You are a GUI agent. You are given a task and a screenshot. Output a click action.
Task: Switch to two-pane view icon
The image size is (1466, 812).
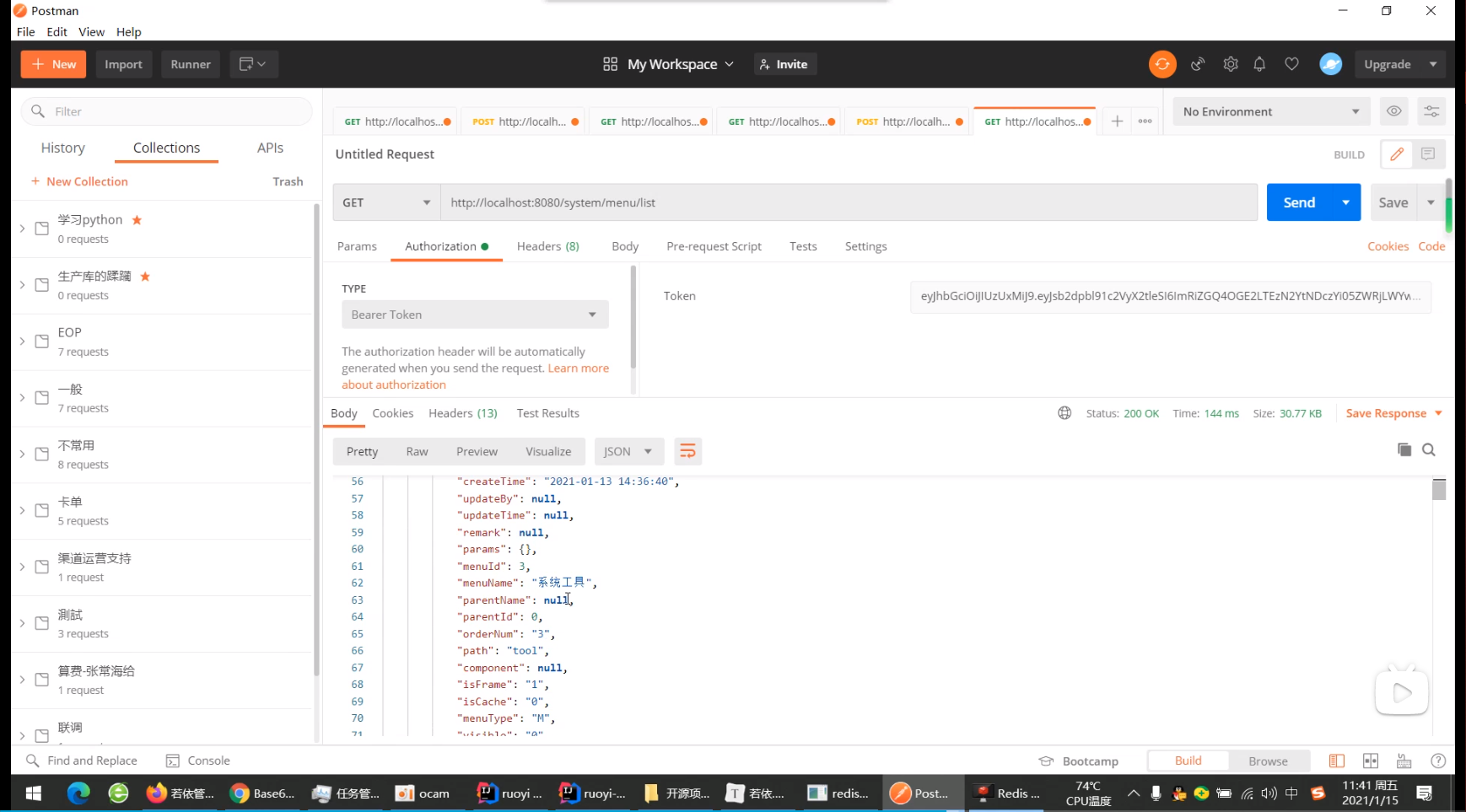[1371, 761]
